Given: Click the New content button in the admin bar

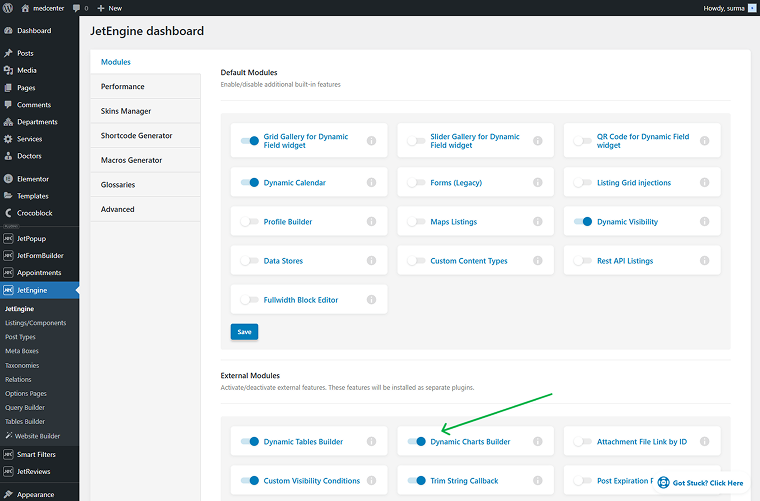Looking at the screenshot, I should [110, 8].
